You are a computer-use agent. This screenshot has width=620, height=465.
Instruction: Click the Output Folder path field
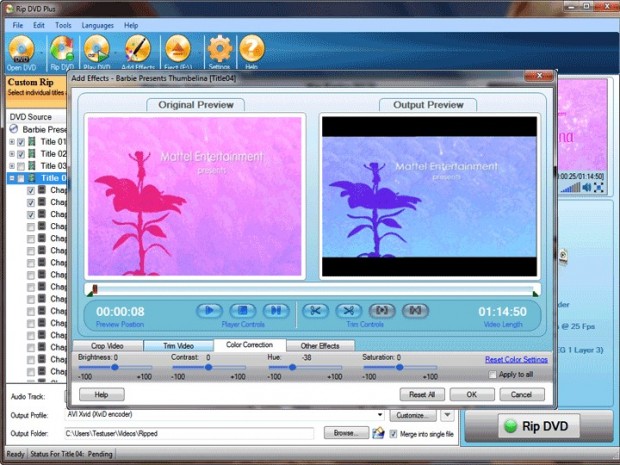(x=189, y=433)
